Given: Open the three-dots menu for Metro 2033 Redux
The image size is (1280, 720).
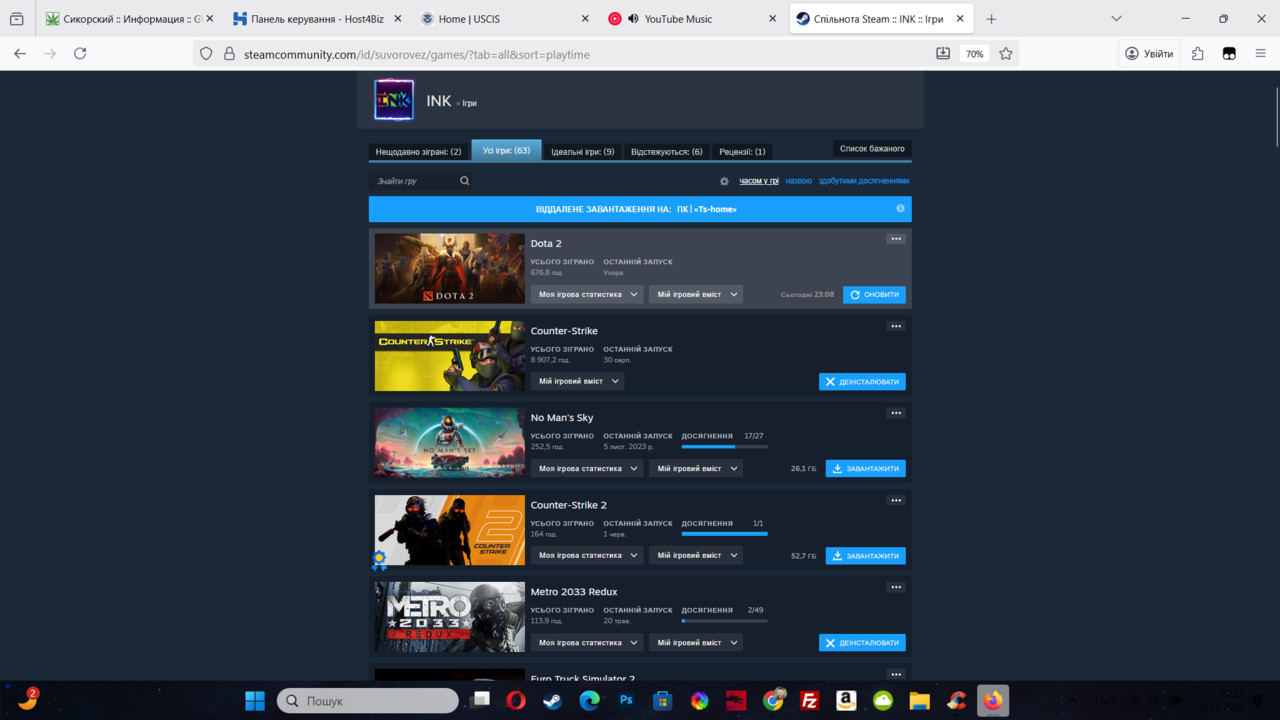Looking at the screenshot, I should [896, 587].
